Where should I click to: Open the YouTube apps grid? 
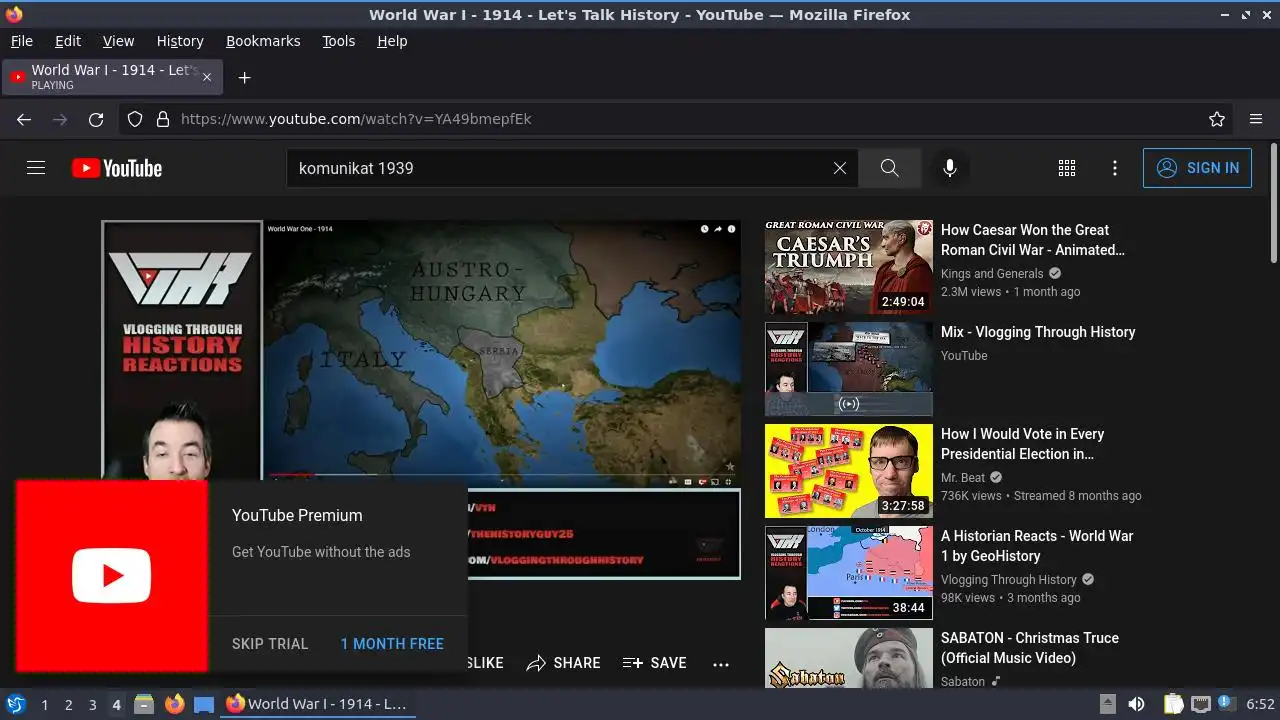coord(1067,168)
